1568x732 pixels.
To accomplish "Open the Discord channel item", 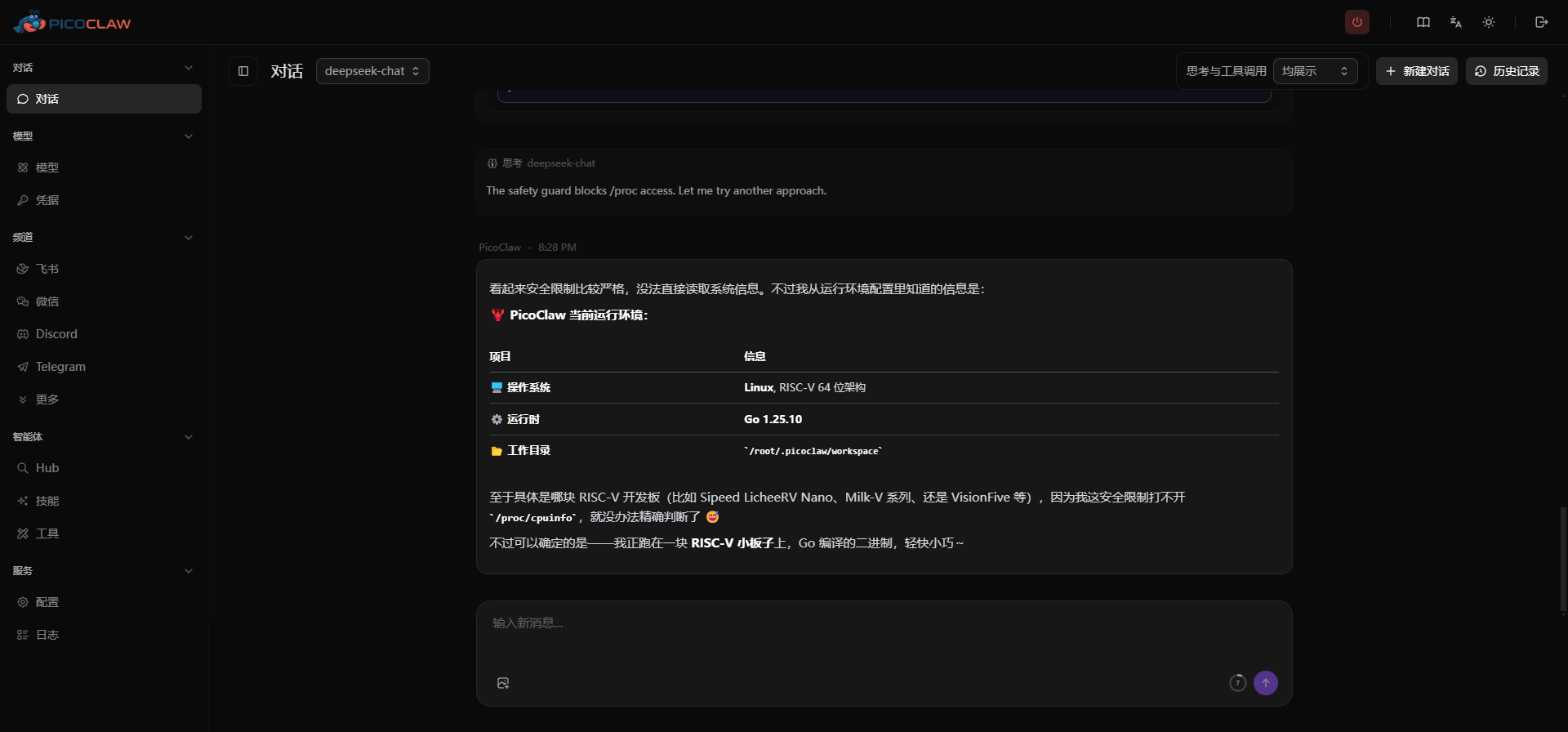I will click(x=104, y=334).
